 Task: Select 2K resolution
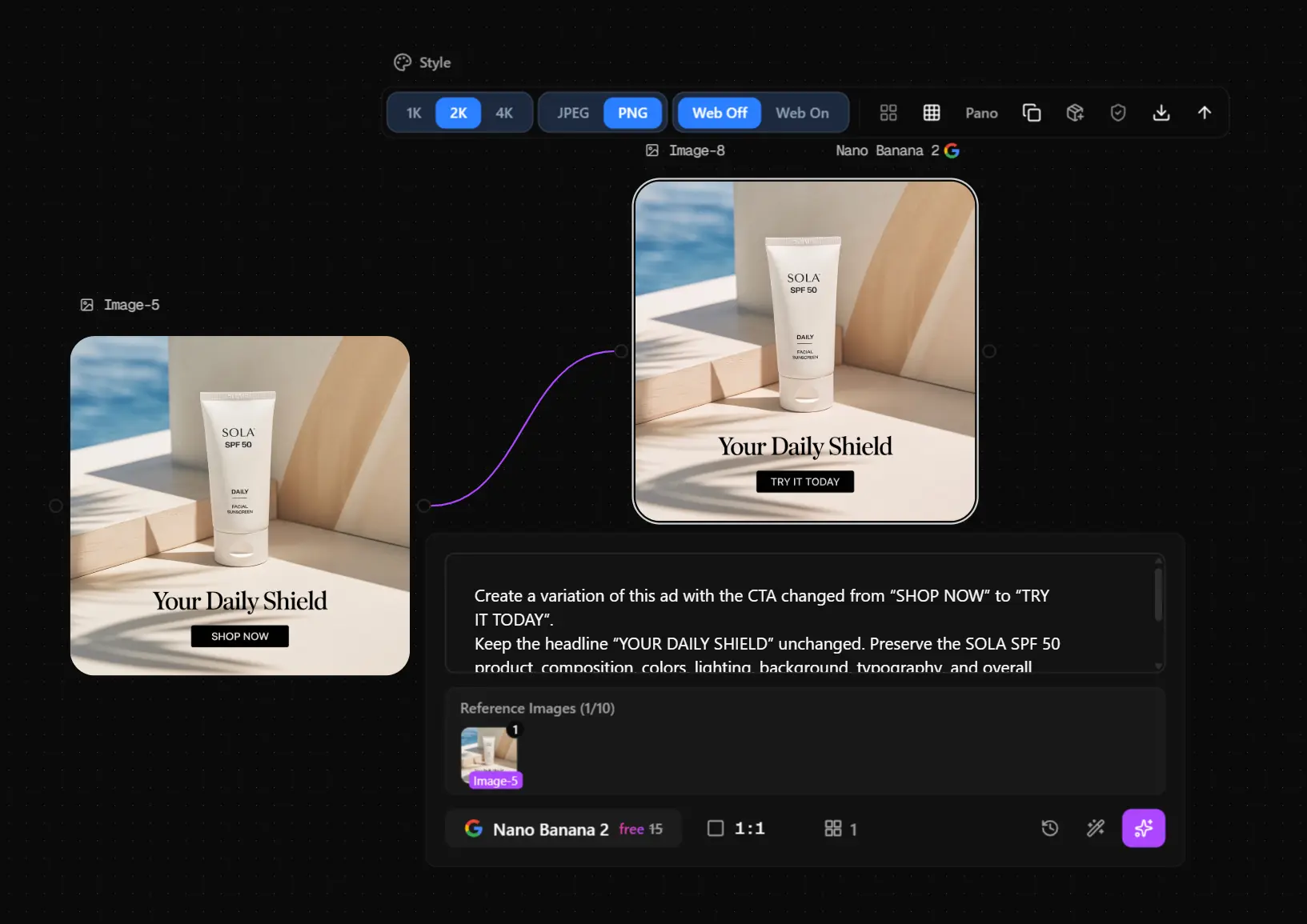click(x=458, y=113)
